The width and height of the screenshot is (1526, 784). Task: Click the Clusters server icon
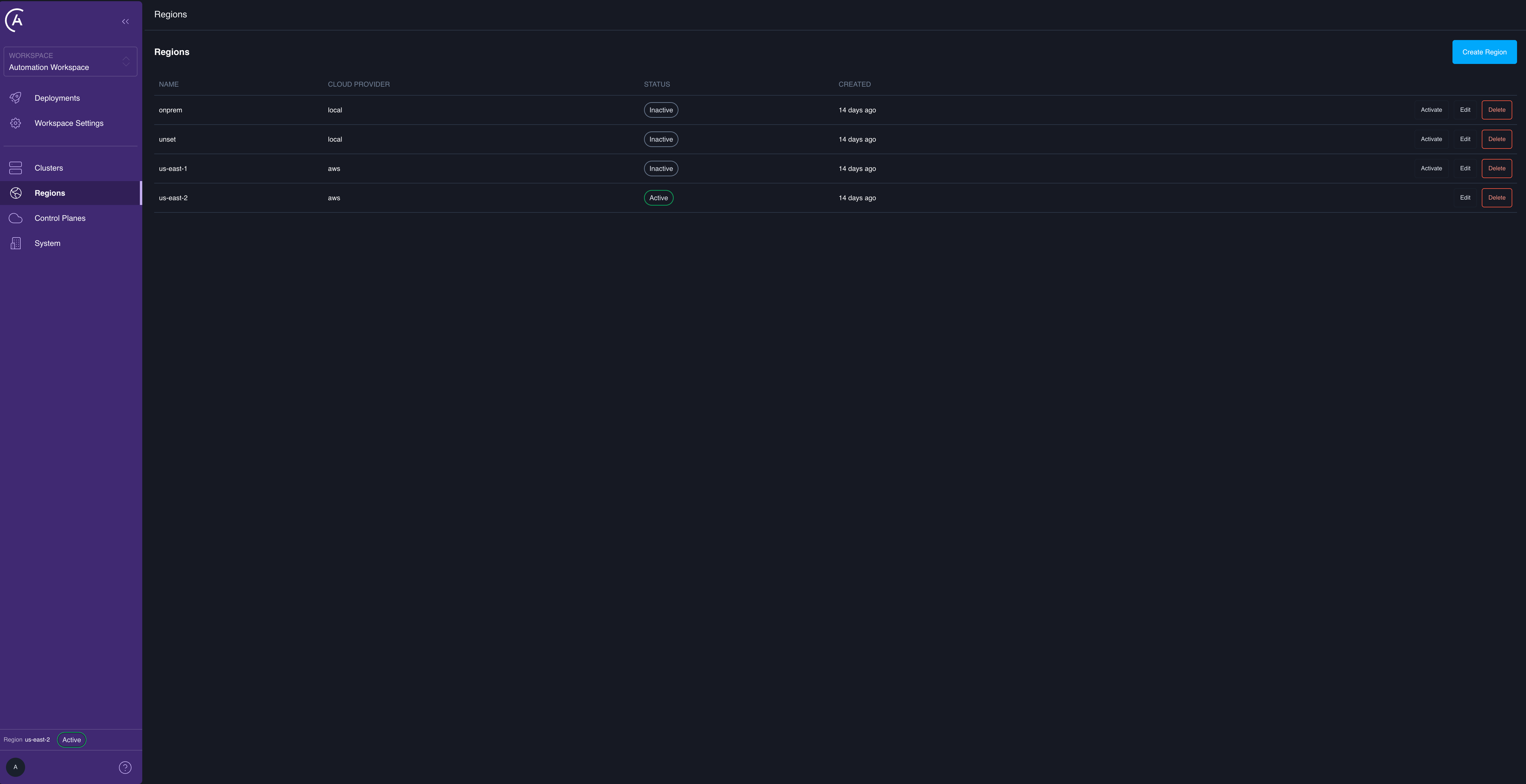pos(16,168)
